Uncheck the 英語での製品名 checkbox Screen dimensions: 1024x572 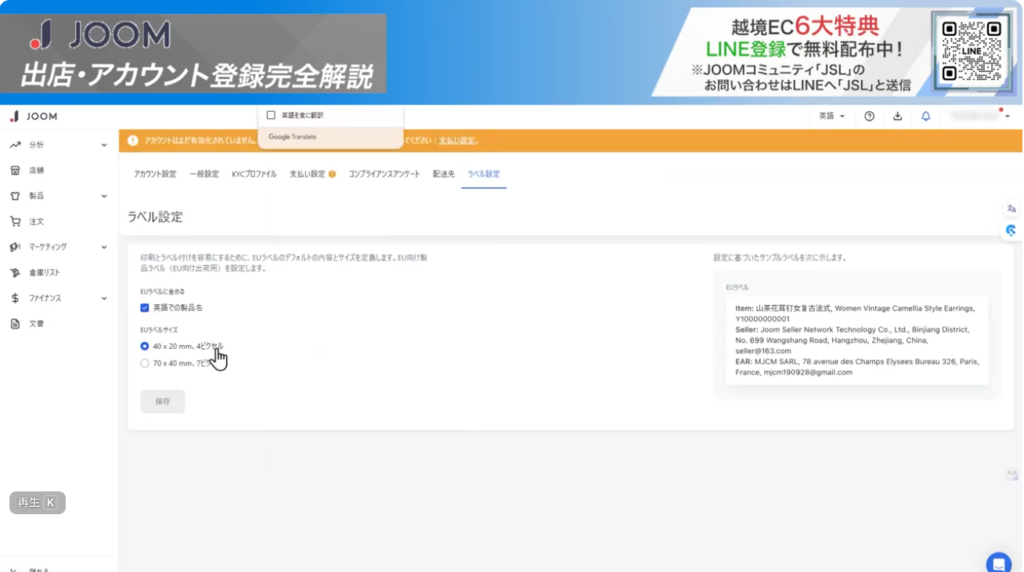coord(145,308)
